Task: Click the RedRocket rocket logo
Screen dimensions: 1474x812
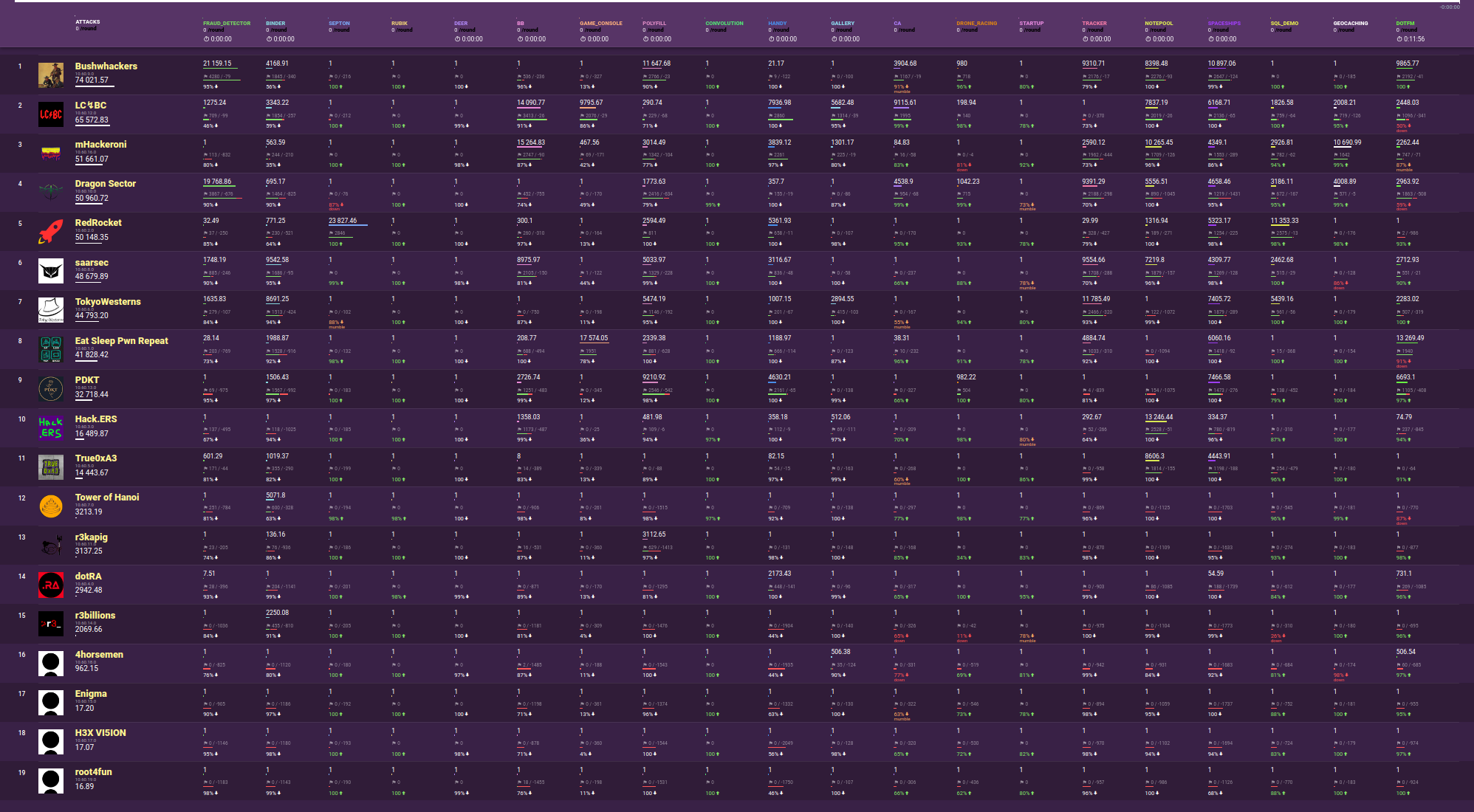Action: (51, 232)
